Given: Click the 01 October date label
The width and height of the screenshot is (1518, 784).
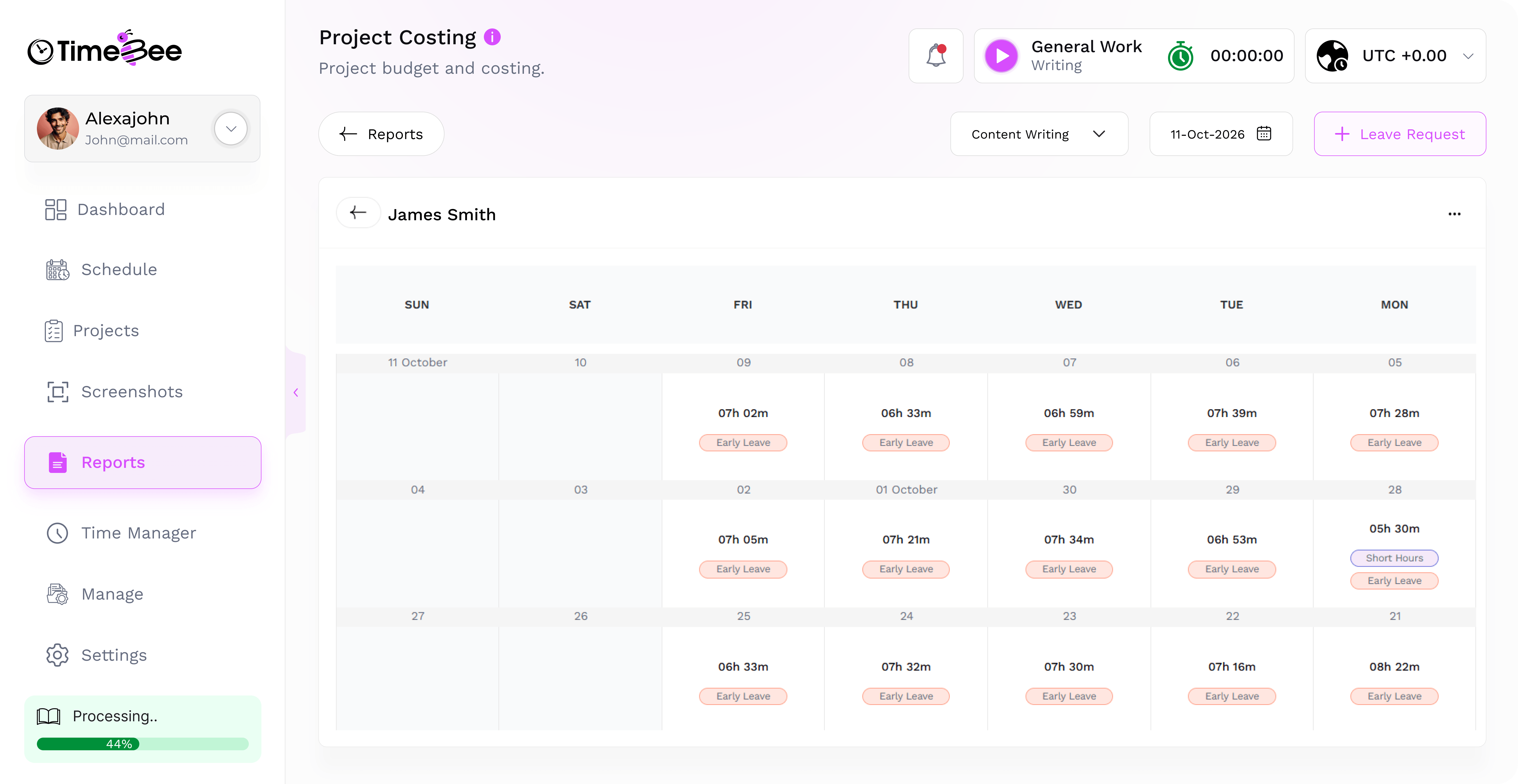Looking at the screenshot, I should [906, 489].
